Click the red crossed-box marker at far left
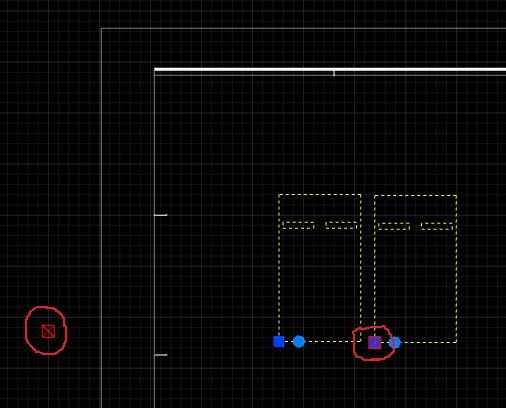This screenshot has height=408, width=506. [x=48, y=331]
